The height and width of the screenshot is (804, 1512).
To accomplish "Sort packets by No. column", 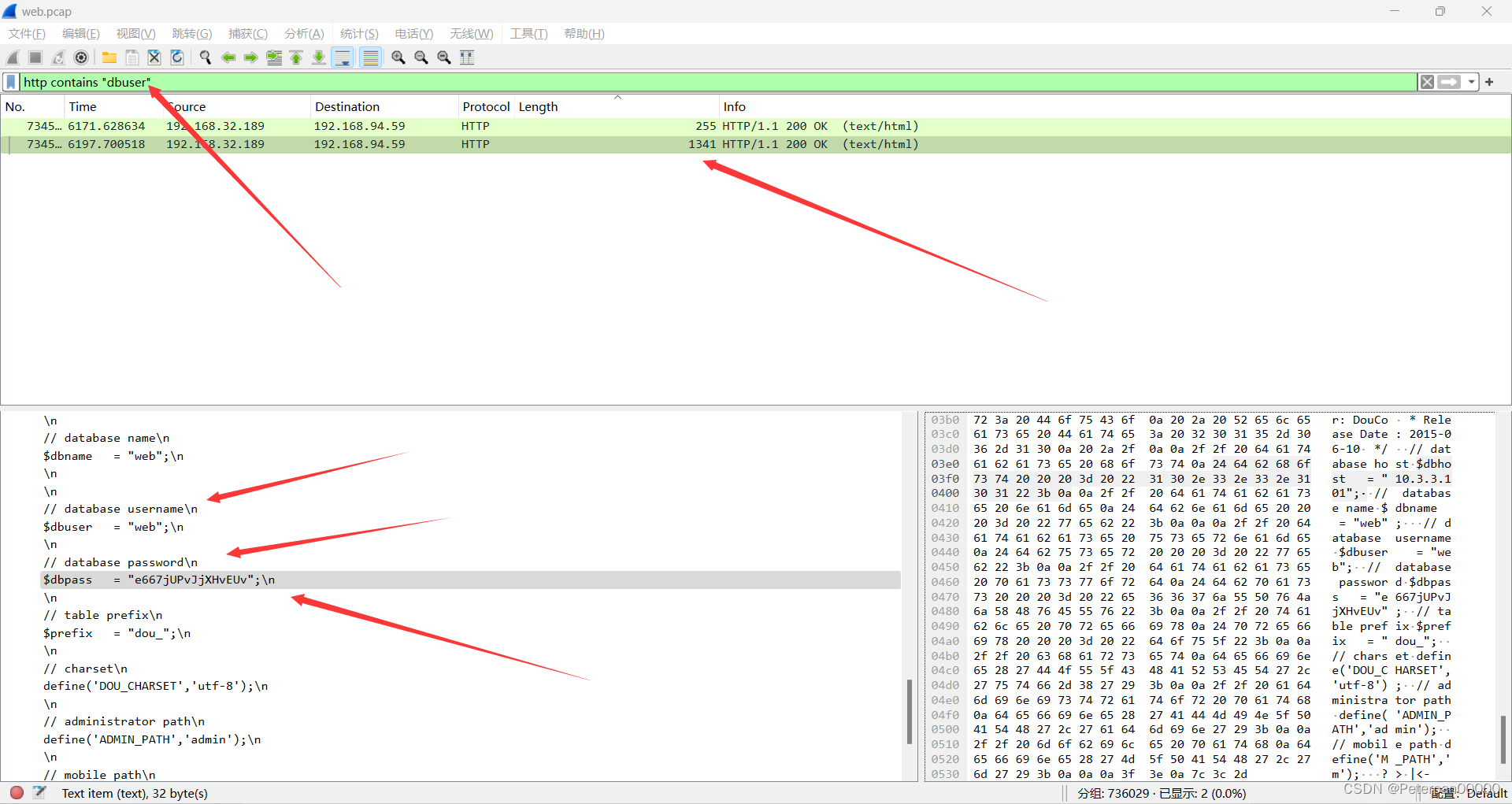I will [x=31, y=106].
